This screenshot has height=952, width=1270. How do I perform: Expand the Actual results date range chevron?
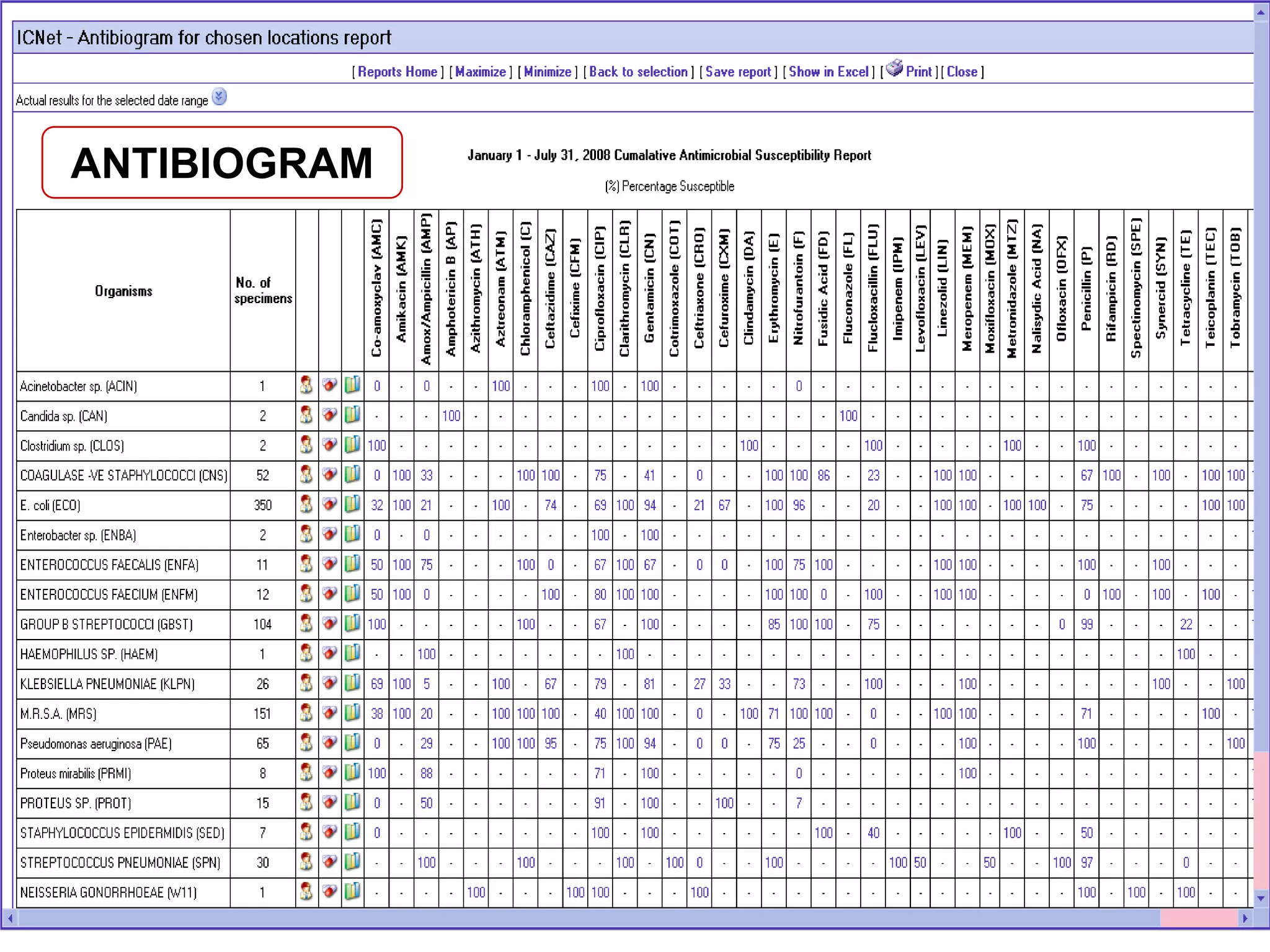pyautogui.click(x=220, y=97)
